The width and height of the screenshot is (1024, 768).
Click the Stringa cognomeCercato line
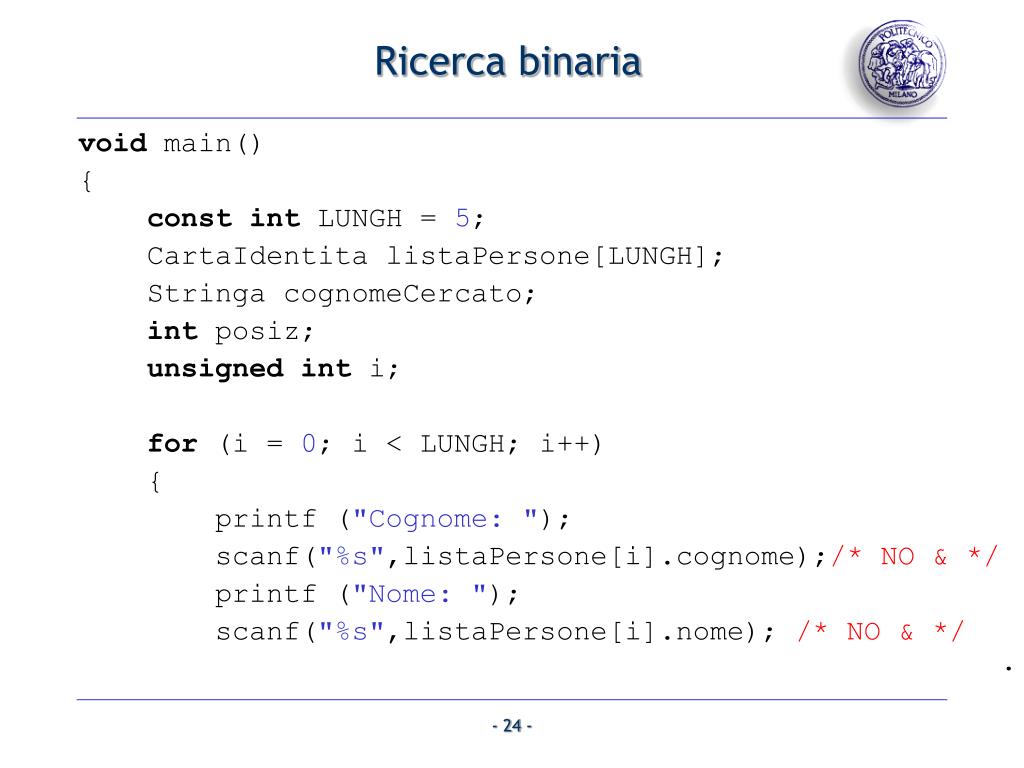pos(342,294)
